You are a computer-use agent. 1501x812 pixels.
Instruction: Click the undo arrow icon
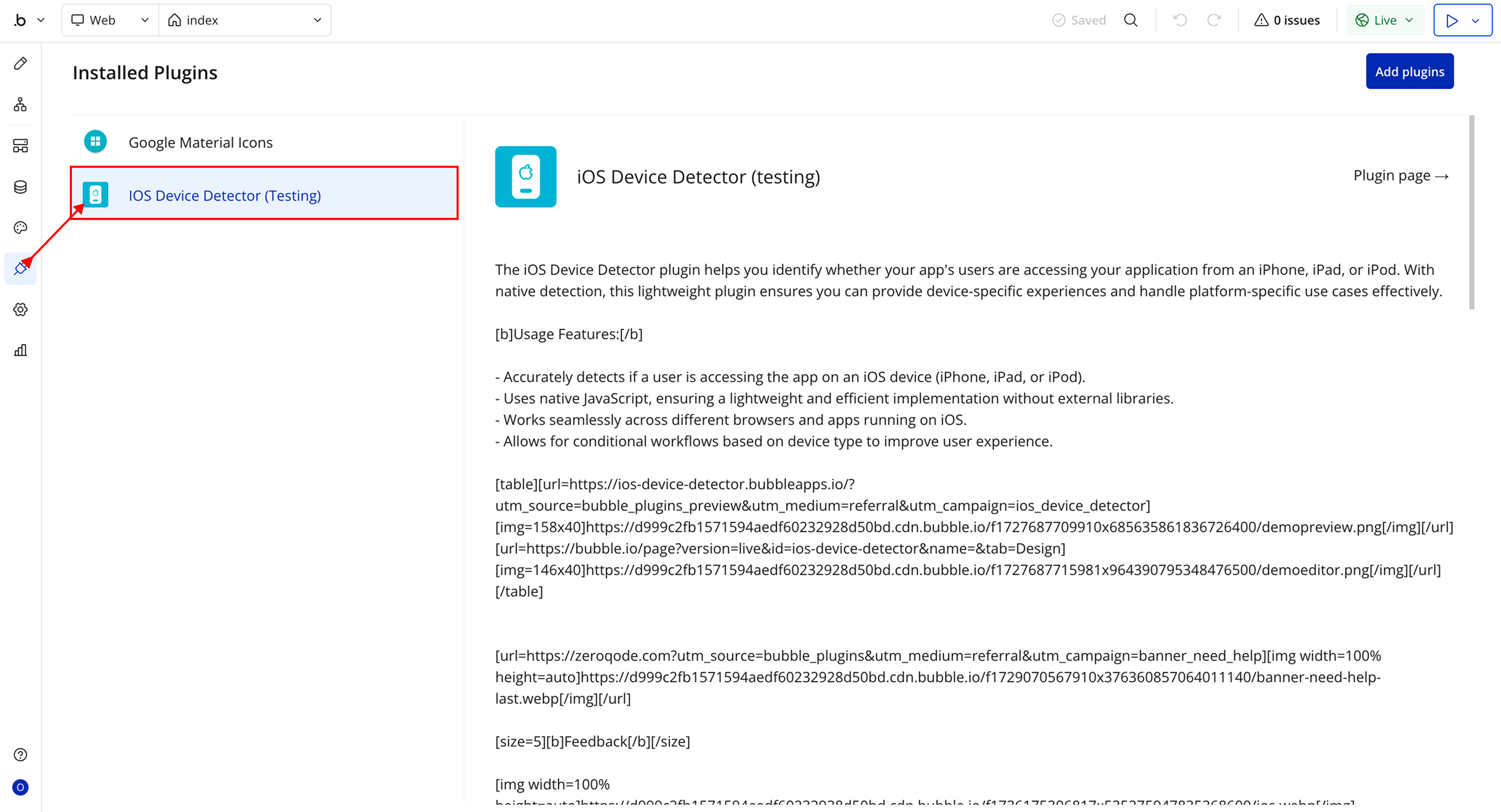(1180, 20)
